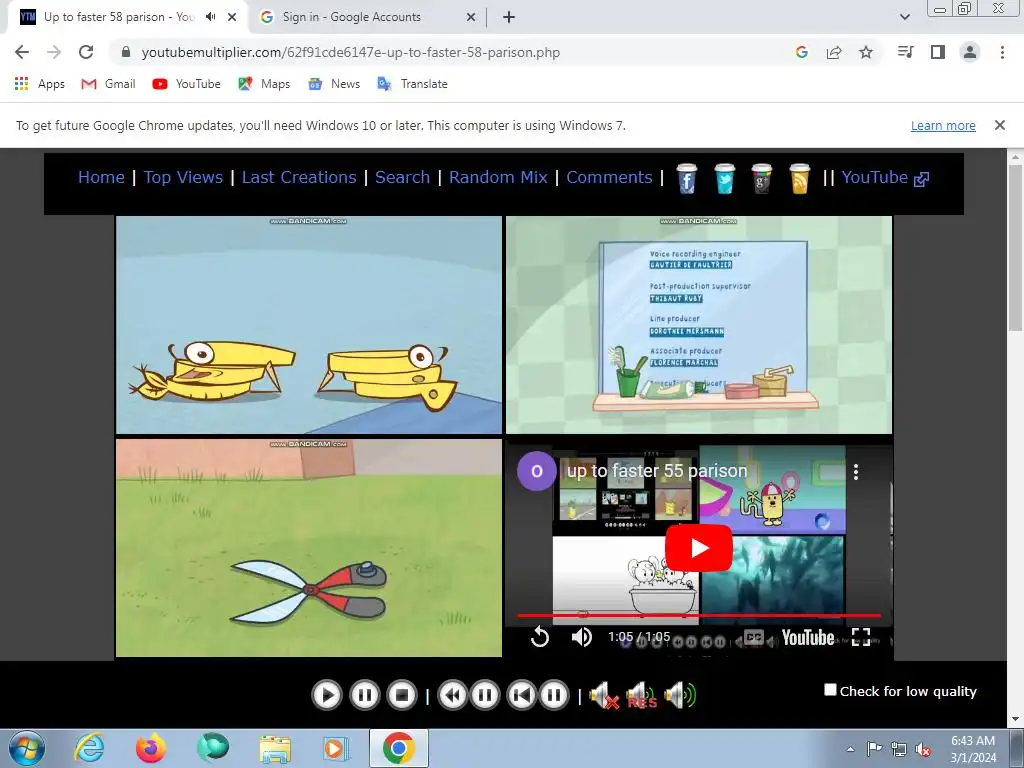Dismiss the Chrome update notice
Viewport: 1024px width, 768px height.
click(x=999, y=125)
